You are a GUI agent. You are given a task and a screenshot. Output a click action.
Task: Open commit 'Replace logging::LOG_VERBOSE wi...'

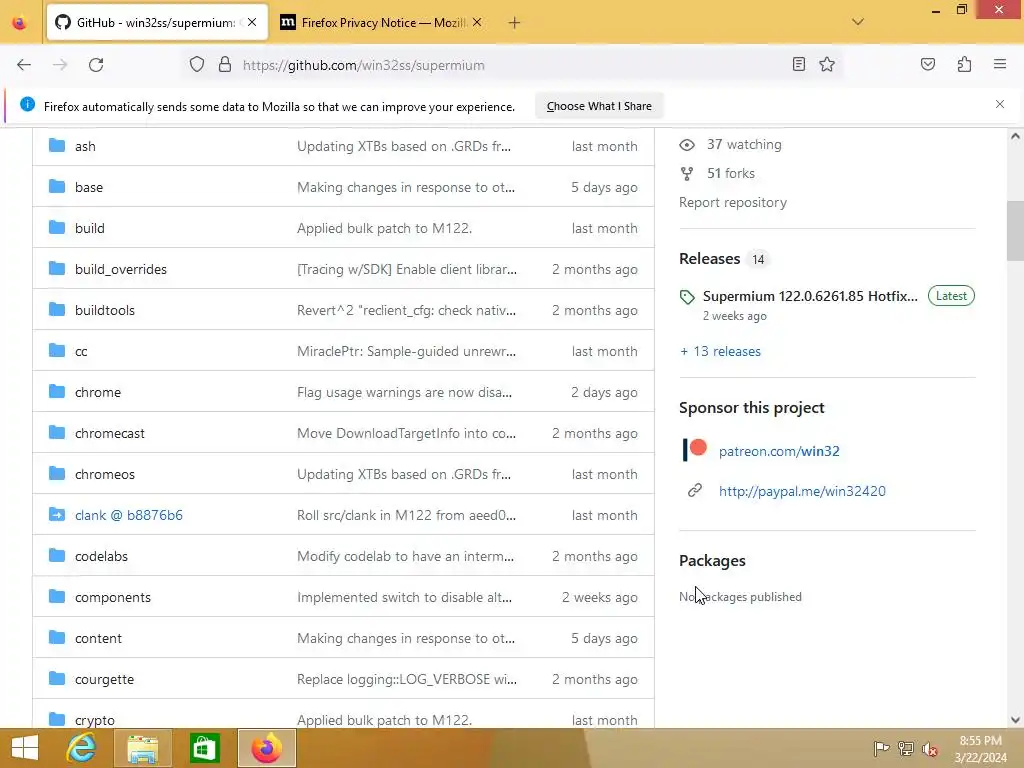coord(407,679)
